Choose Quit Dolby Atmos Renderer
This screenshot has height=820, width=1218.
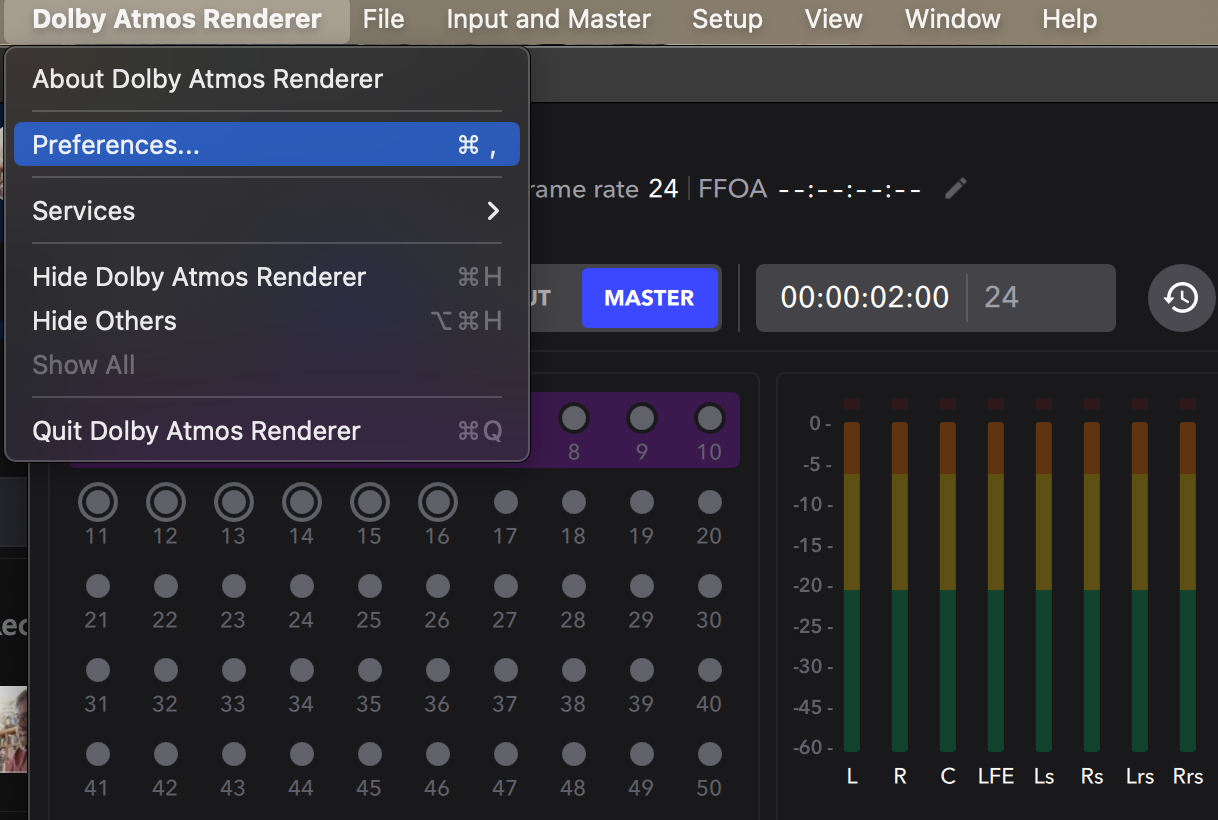point(267,431)
